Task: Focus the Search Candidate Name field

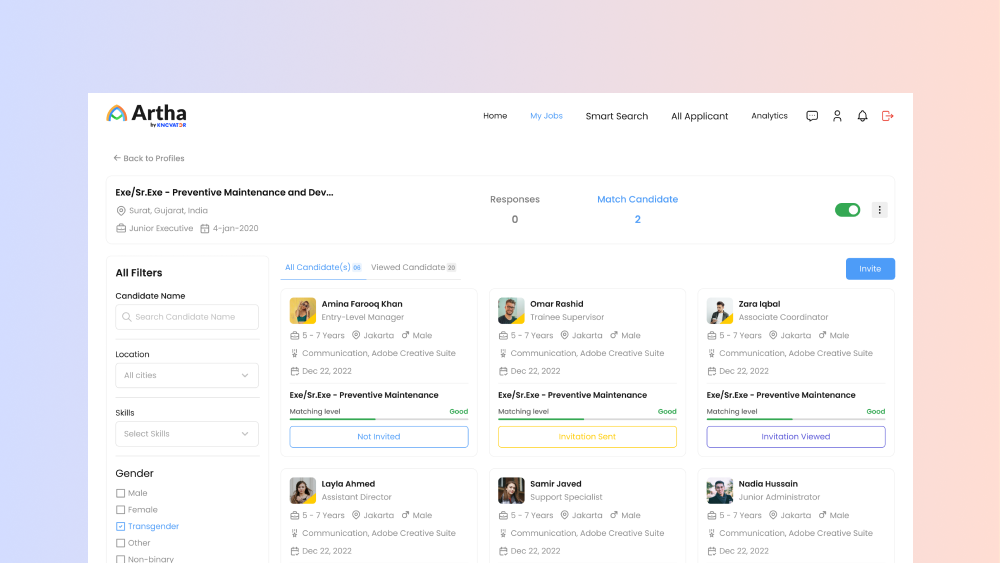Action: pos(187,317)
